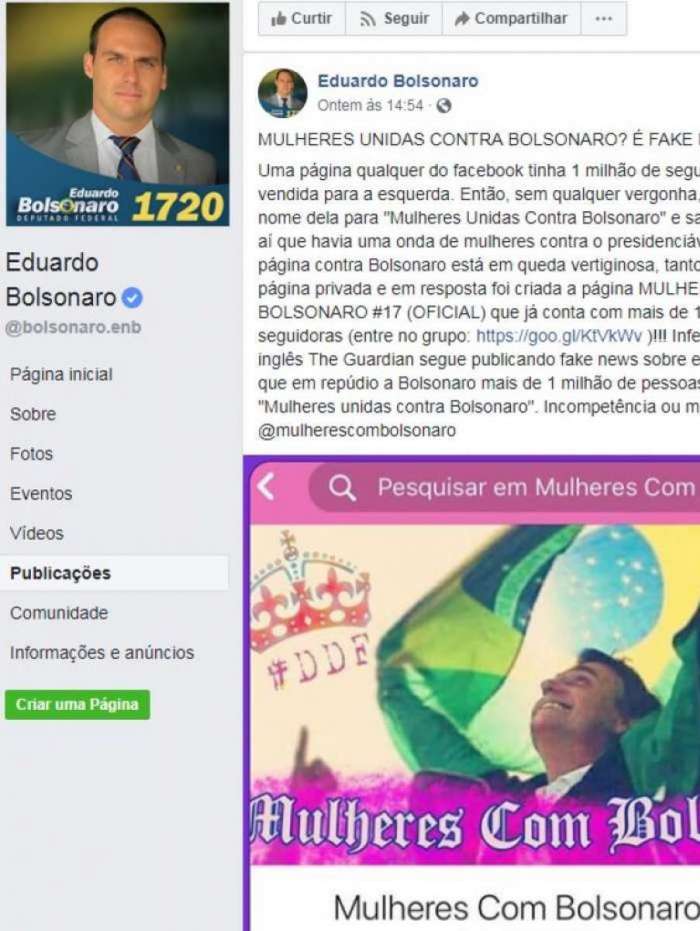Click the globe public visibility icon

(x=444, y=106)
